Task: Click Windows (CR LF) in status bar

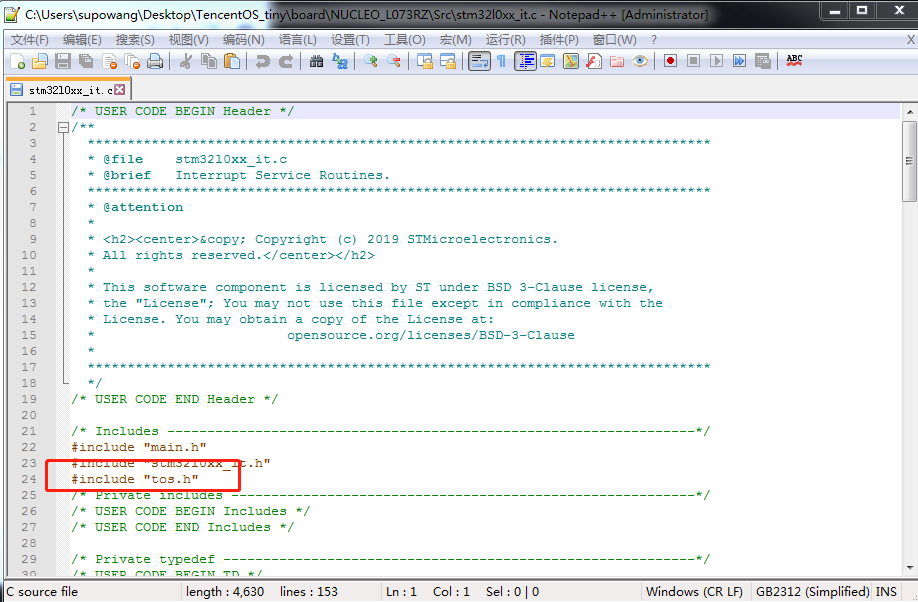Action: tap(694, 592)
